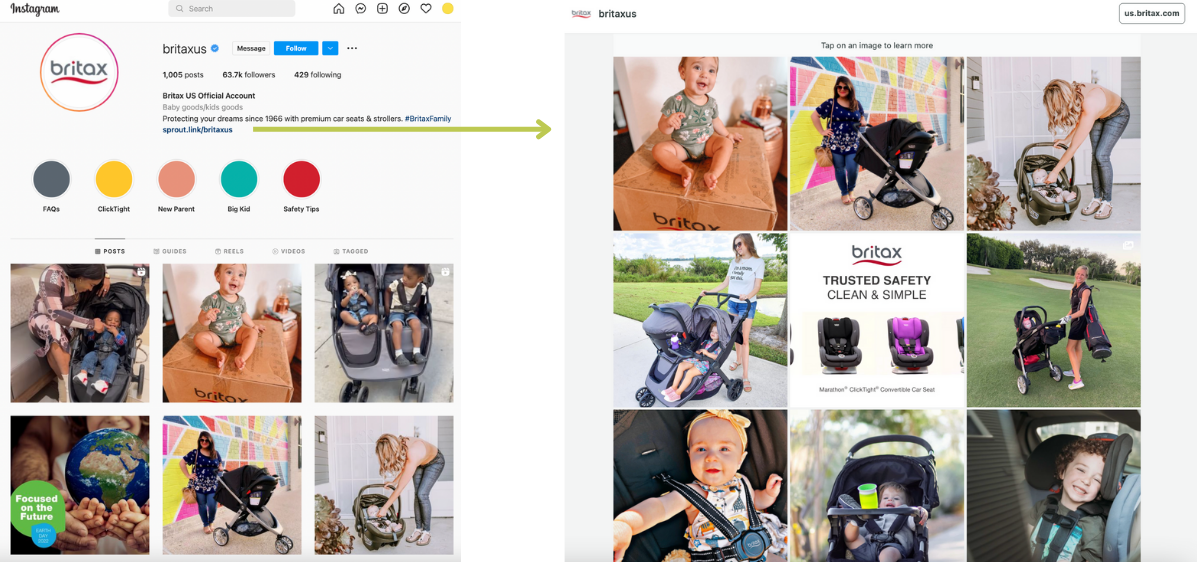Follow the britaxus account
This screenshot has height=562, width=1197.
pos(296,48)
